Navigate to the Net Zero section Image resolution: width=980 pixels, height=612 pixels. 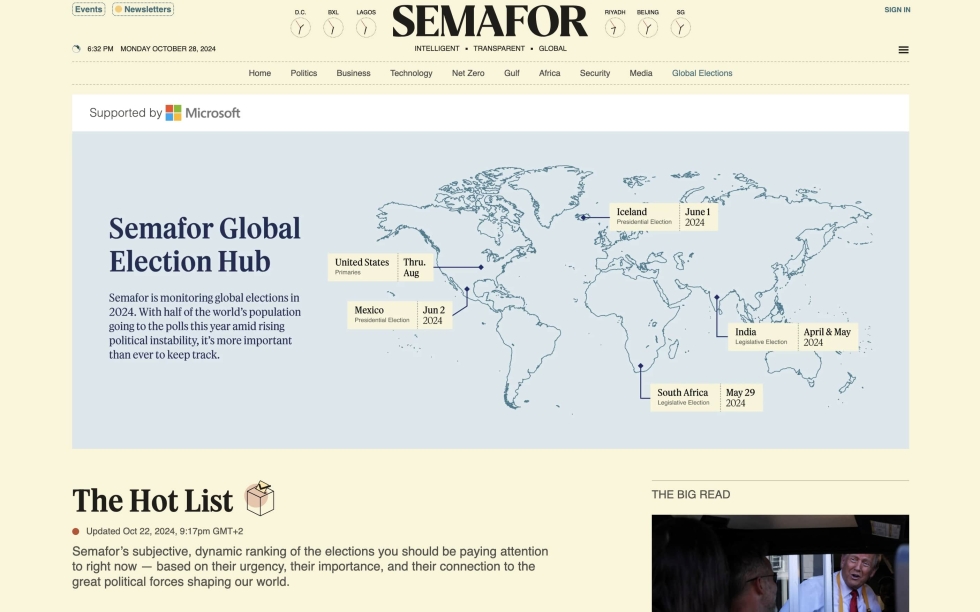pos(468,73)
